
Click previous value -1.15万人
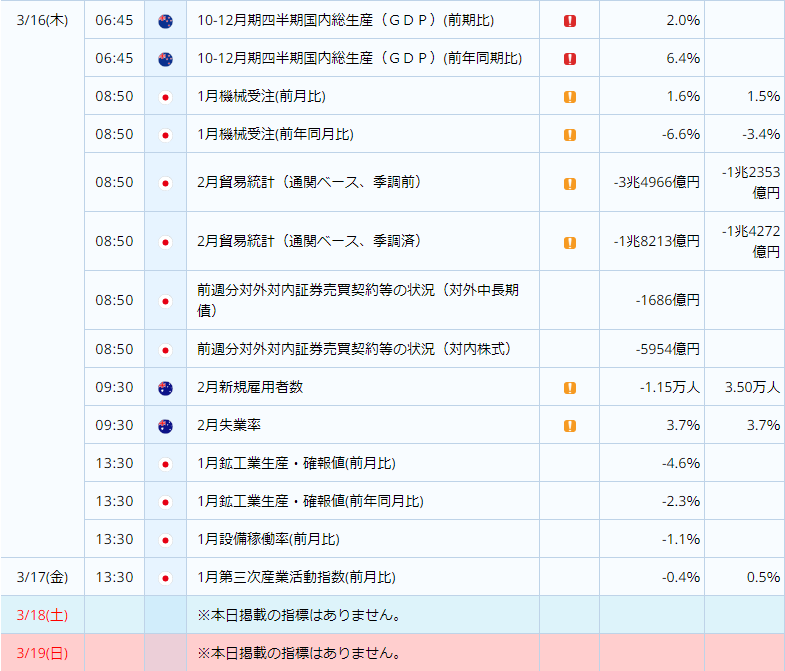click(x=670, y=387)
